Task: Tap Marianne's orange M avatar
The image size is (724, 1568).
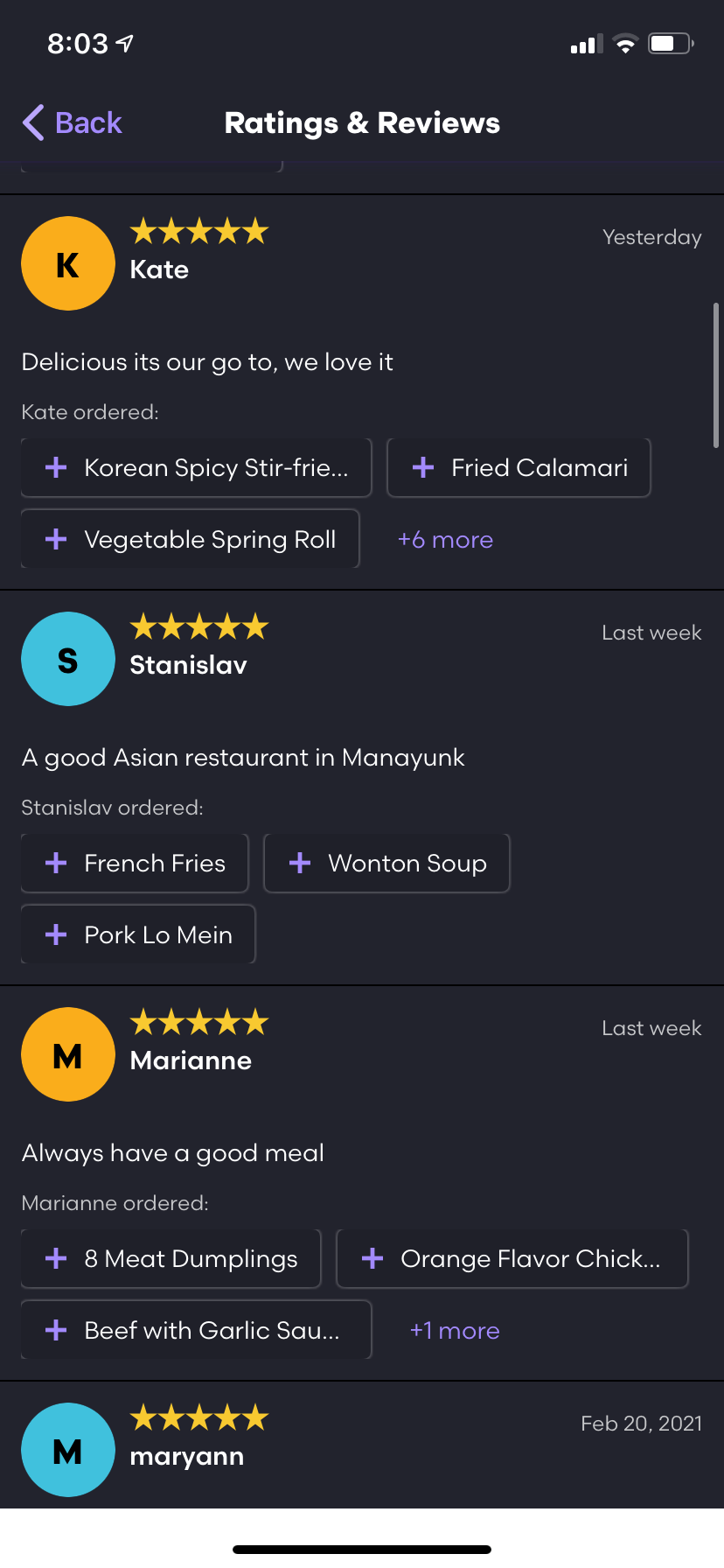Action: (x=68, y=1054)
